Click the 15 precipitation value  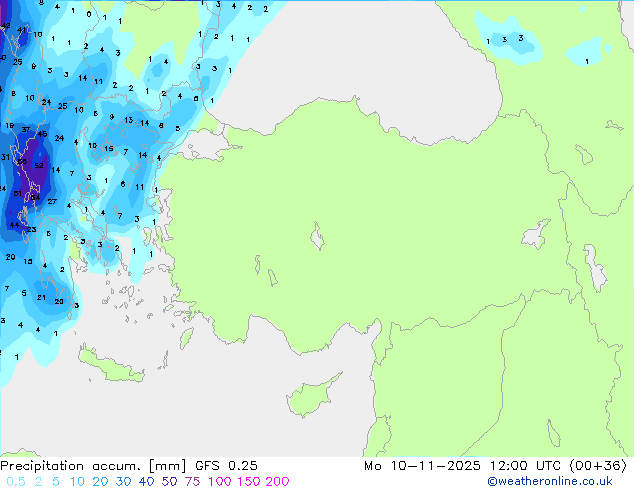coord(109,148)
